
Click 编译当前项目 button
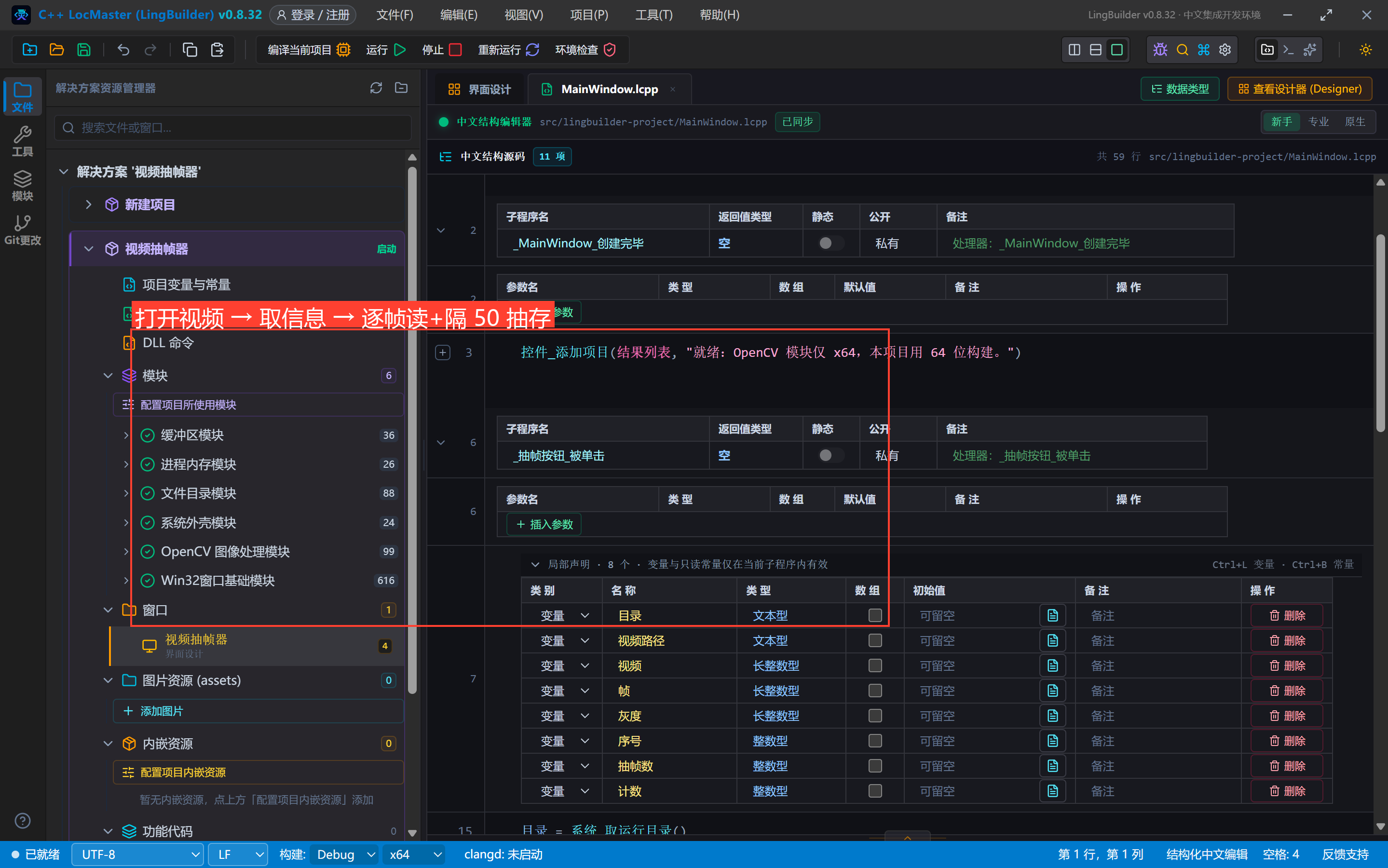[309, 50]
